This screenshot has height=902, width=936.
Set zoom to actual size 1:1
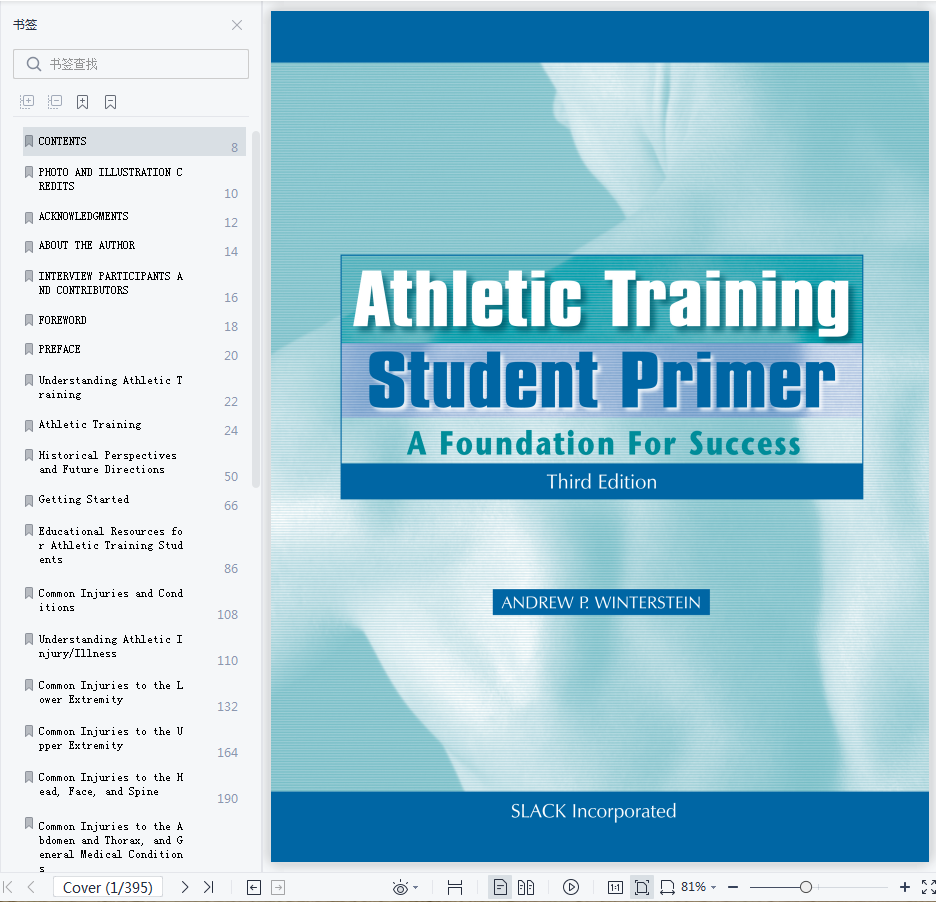(x=615, y=888)
